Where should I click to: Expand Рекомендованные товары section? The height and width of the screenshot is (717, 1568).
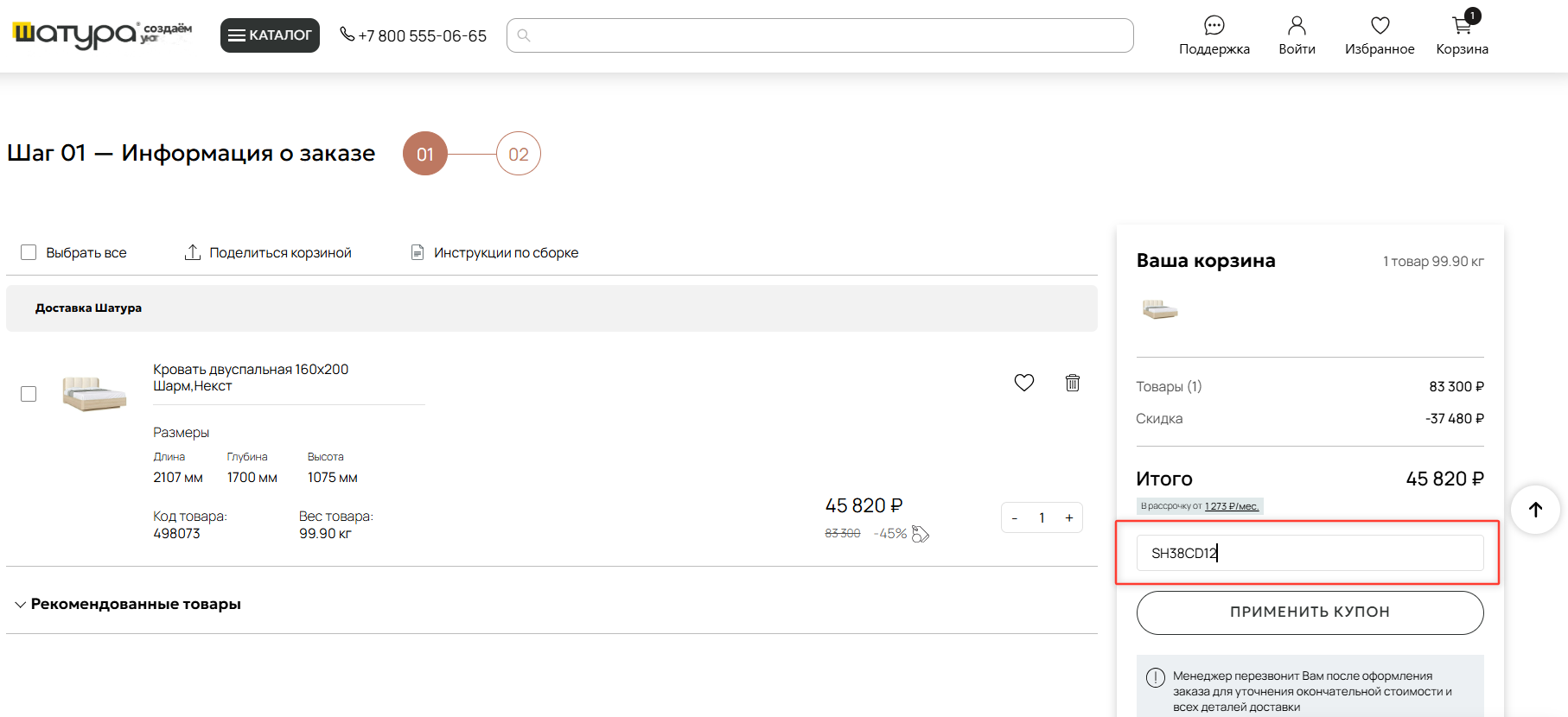pyautogui.click(x=128, y=604)
